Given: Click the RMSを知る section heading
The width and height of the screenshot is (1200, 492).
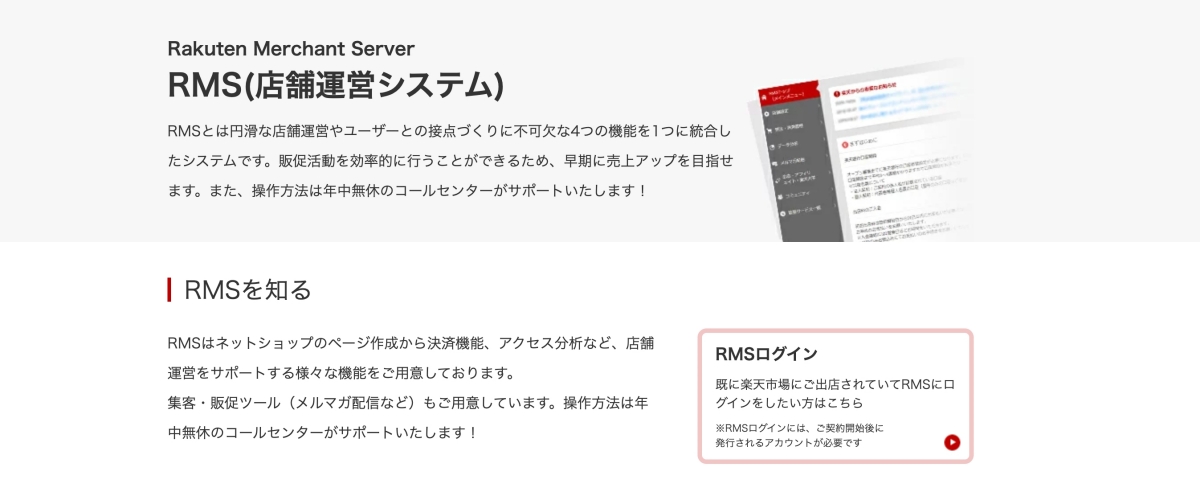Looking at the screenshot, I should (x=248, y=290).
